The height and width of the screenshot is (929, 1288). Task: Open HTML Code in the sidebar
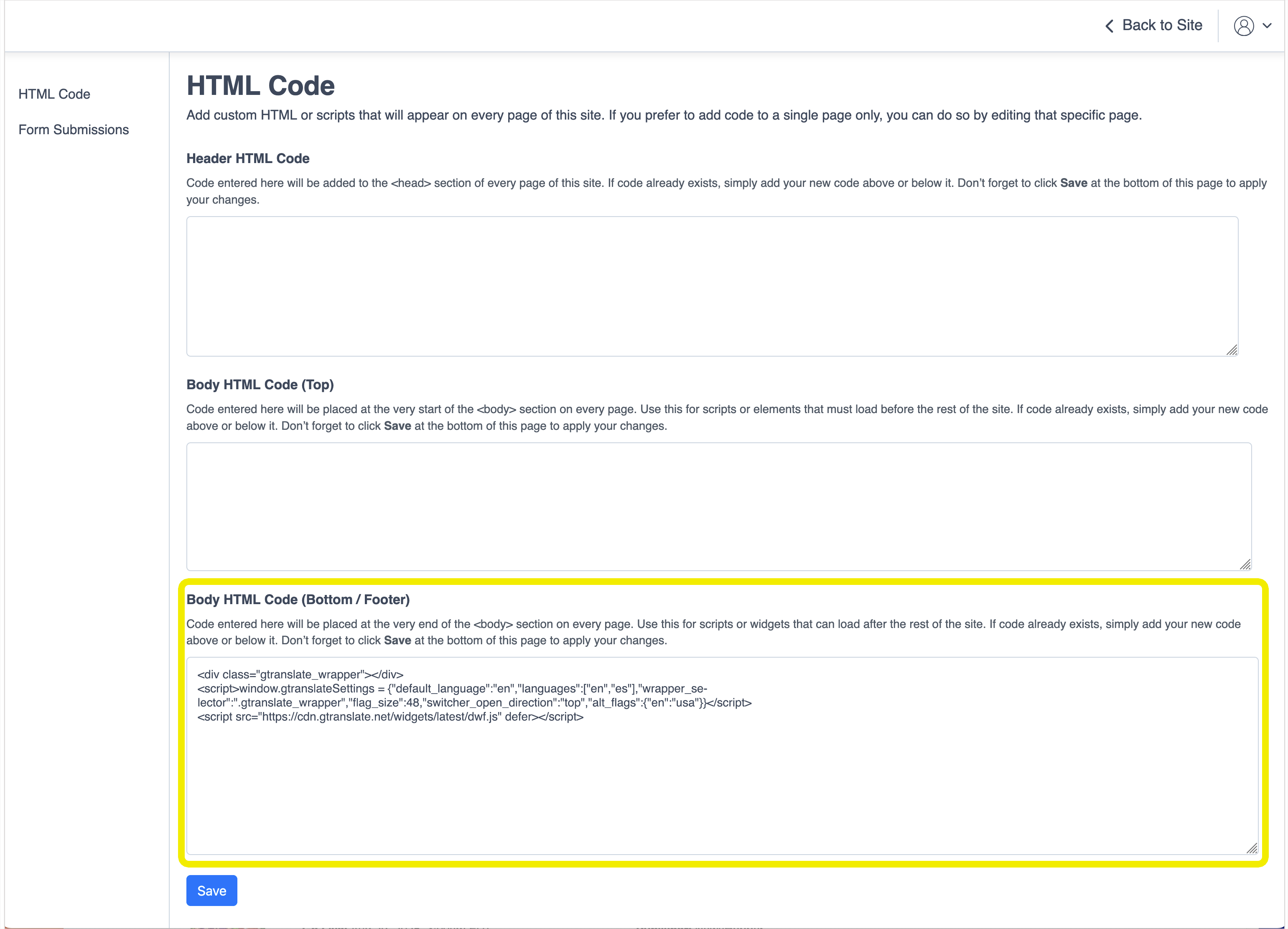[x=54, y=94]
